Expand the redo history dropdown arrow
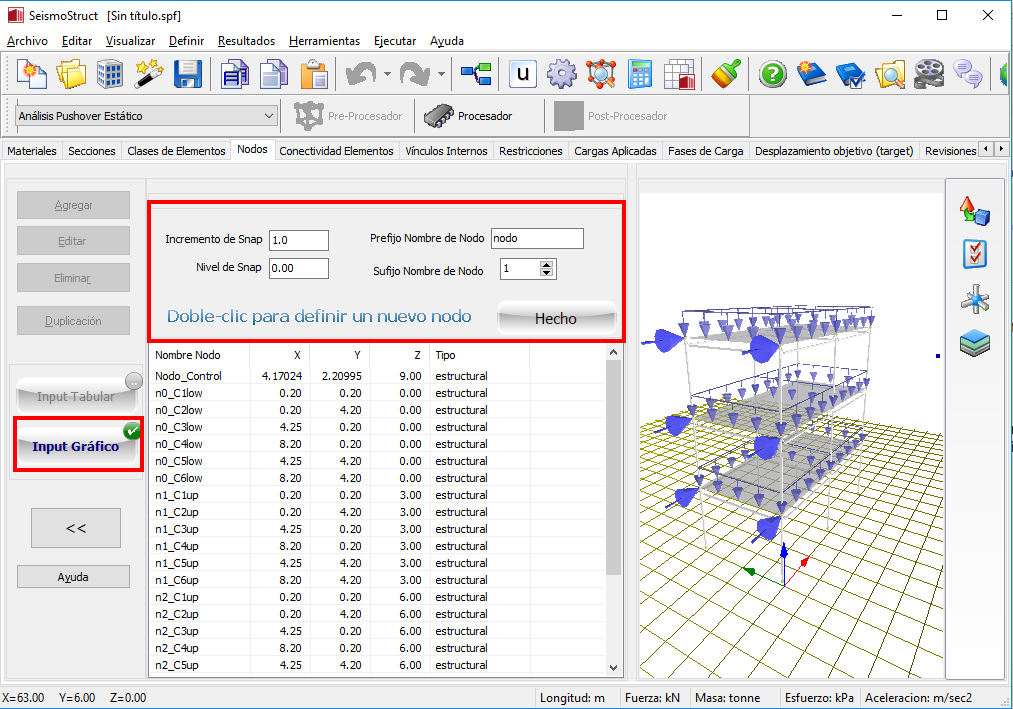 point(441,74)
